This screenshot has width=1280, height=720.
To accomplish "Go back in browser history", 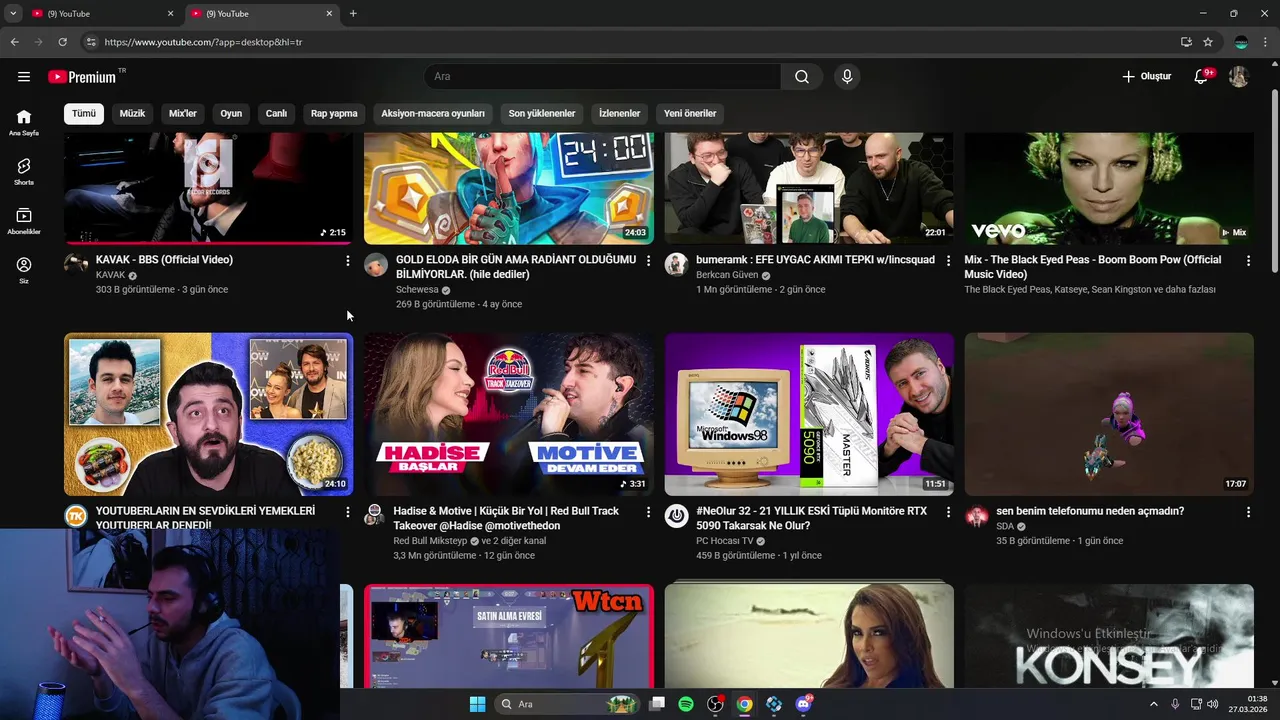I will (x=14, y=42).
